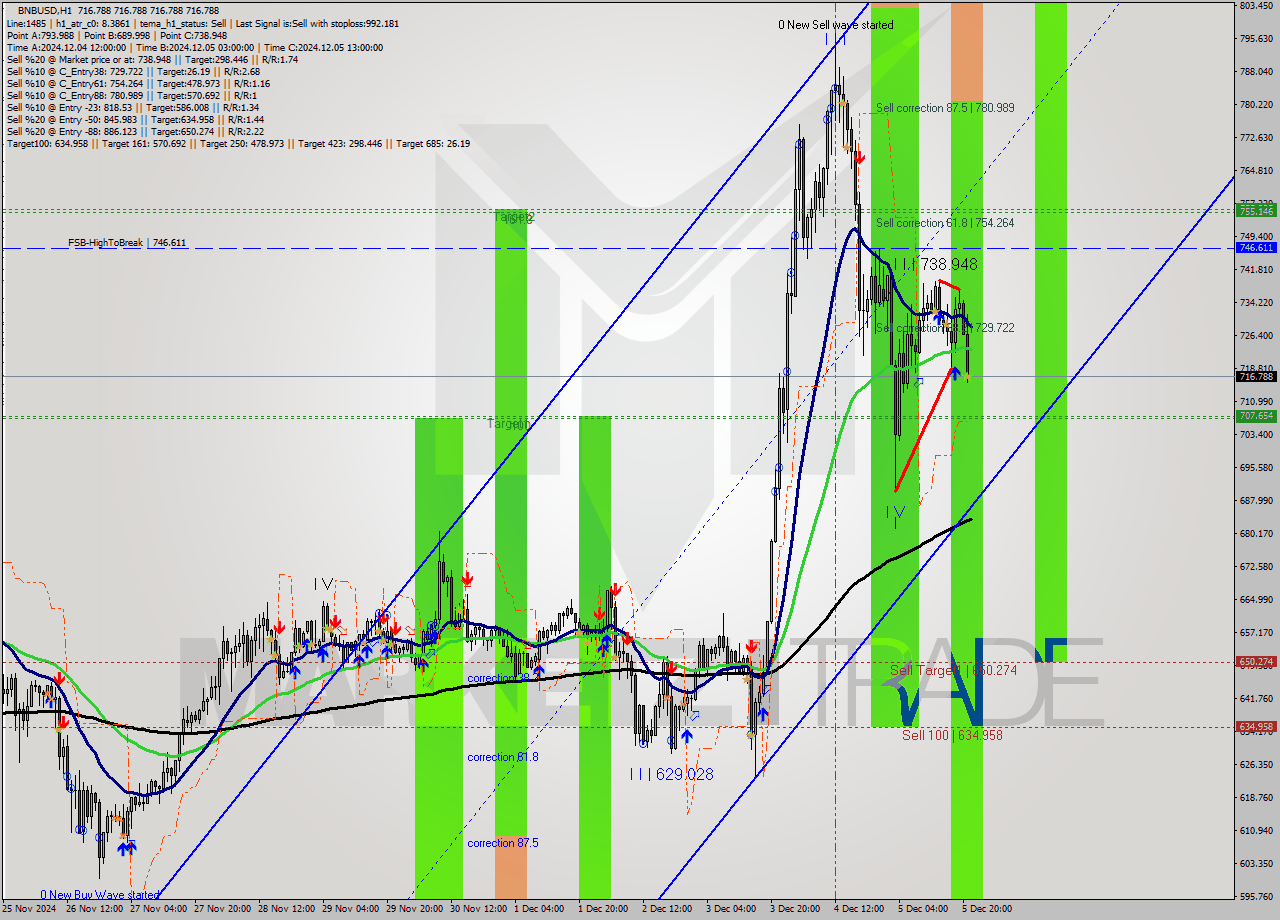Click the red 650.274 price axis tag

(x=1256, y=661)
